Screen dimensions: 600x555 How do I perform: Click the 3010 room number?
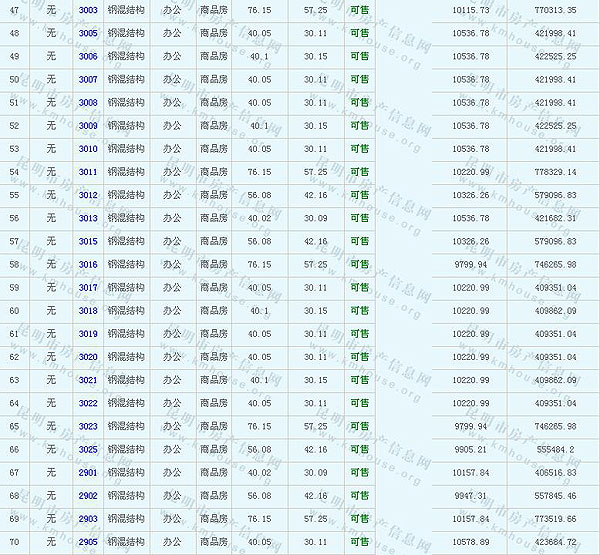[88, 149]
